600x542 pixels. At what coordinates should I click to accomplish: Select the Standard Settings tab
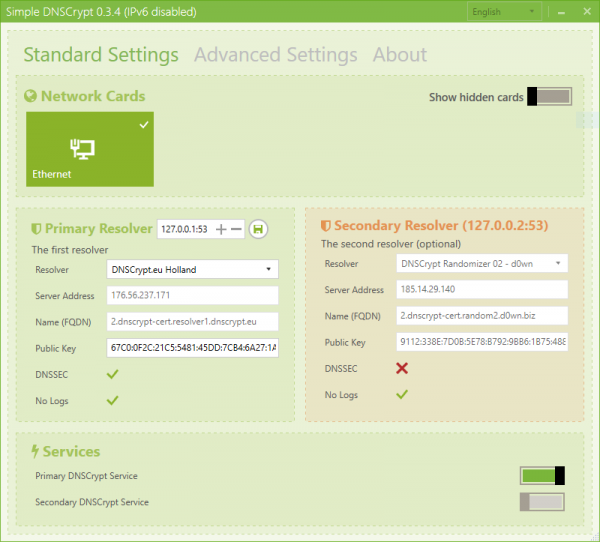[x=101, y=55]
